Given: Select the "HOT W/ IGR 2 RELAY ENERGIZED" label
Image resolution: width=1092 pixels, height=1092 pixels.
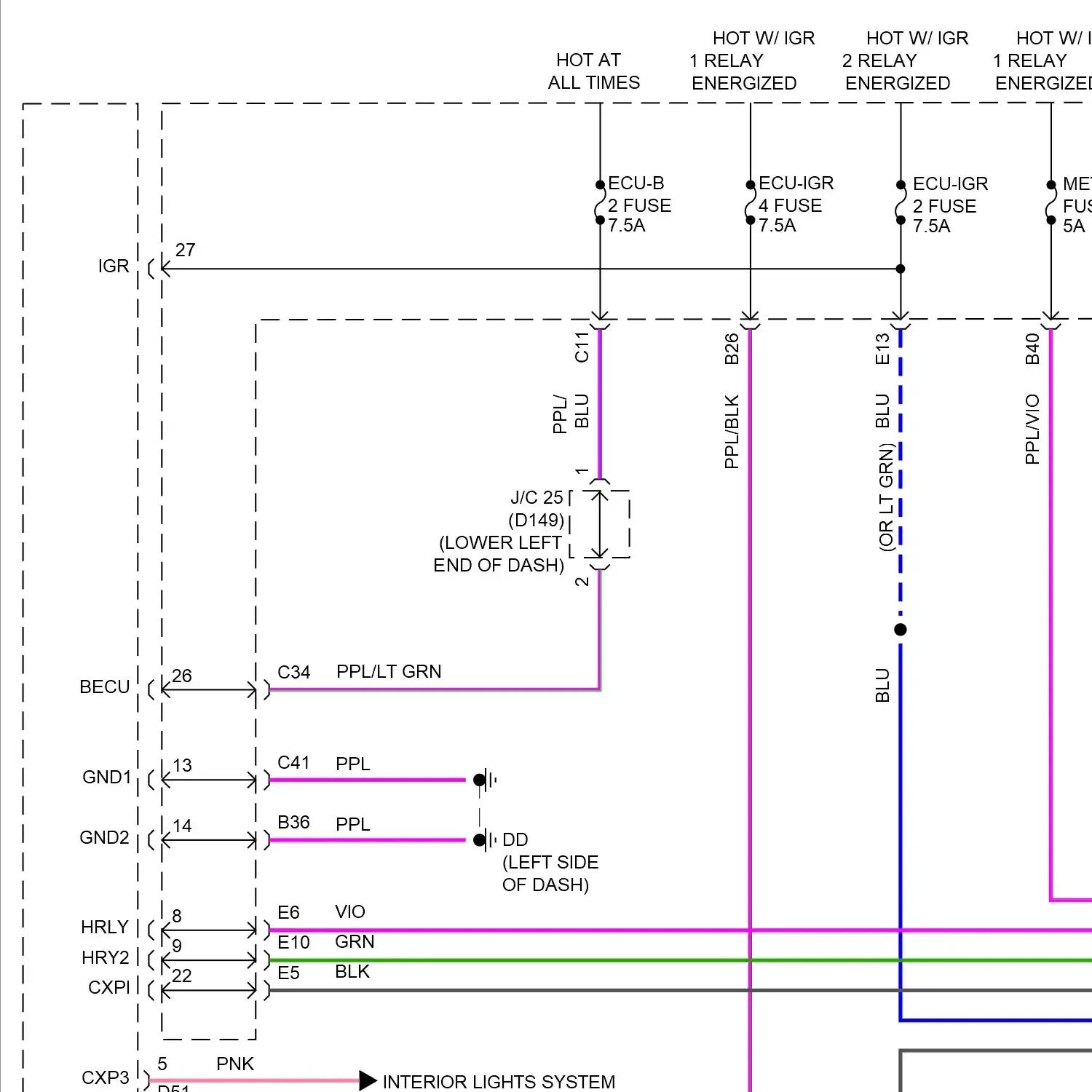Looking at the screenshot, I should (906, 60).
